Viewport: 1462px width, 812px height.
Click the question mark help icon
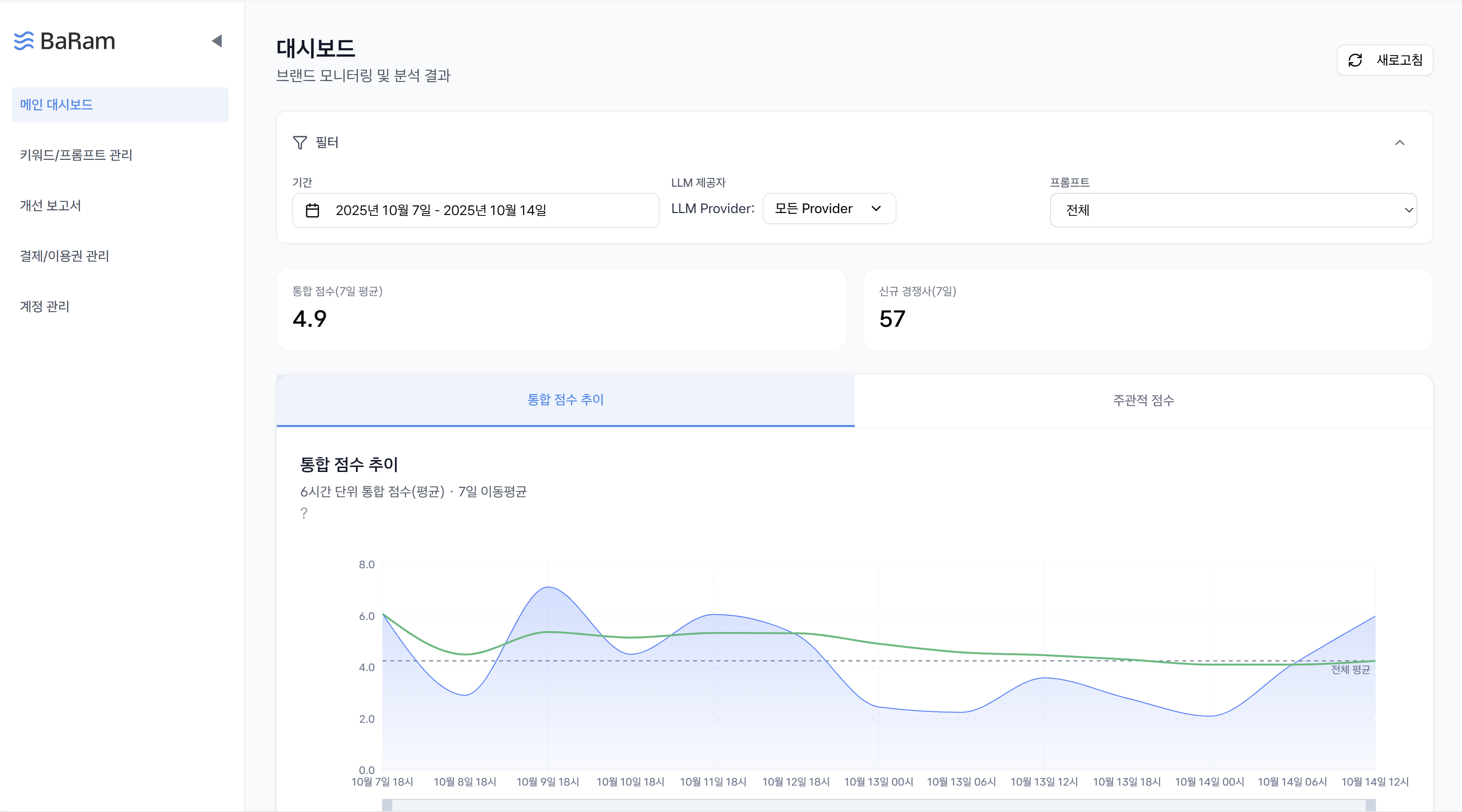304,513
